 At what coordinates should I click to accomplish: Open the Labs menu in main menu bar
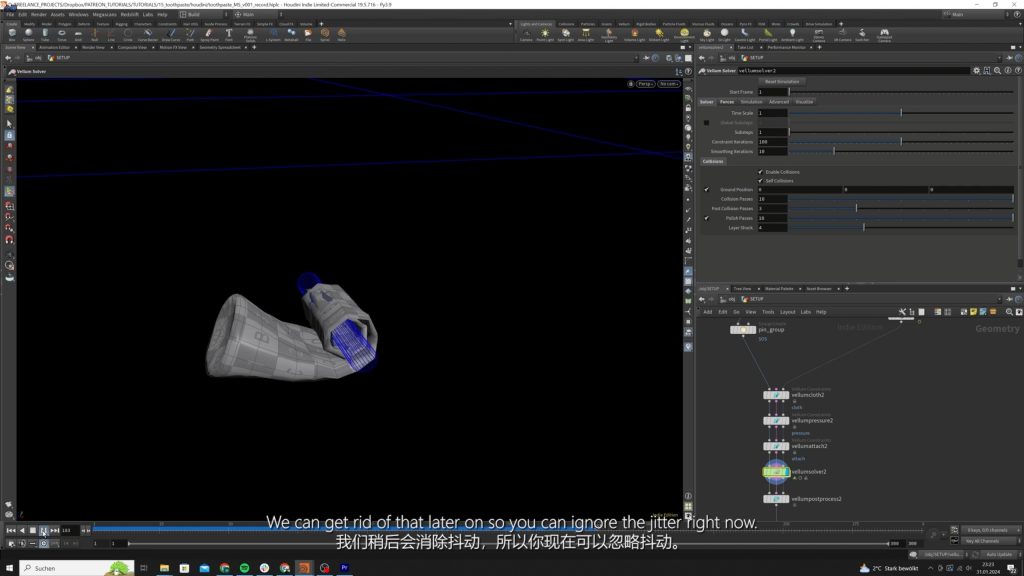coord(148,14)
